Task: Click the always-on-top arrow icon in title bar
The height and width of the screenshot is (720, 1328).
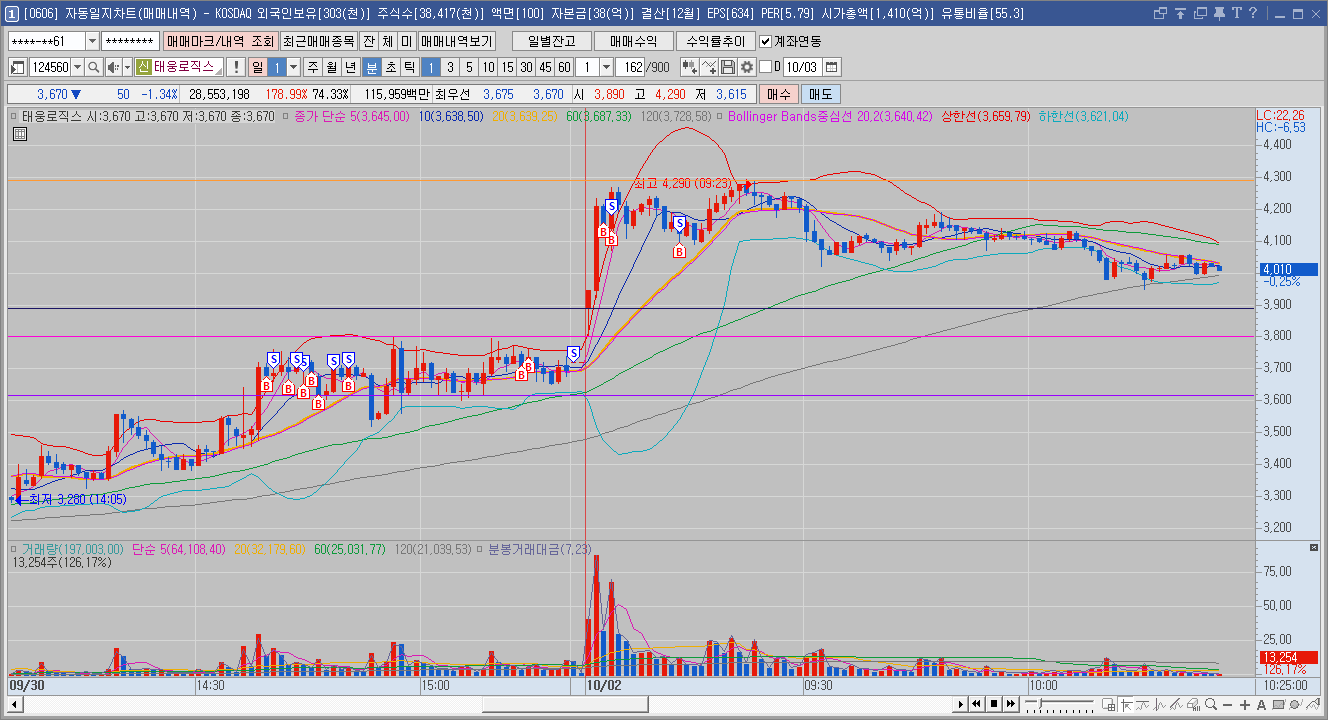Action: tap(1180, 13)
